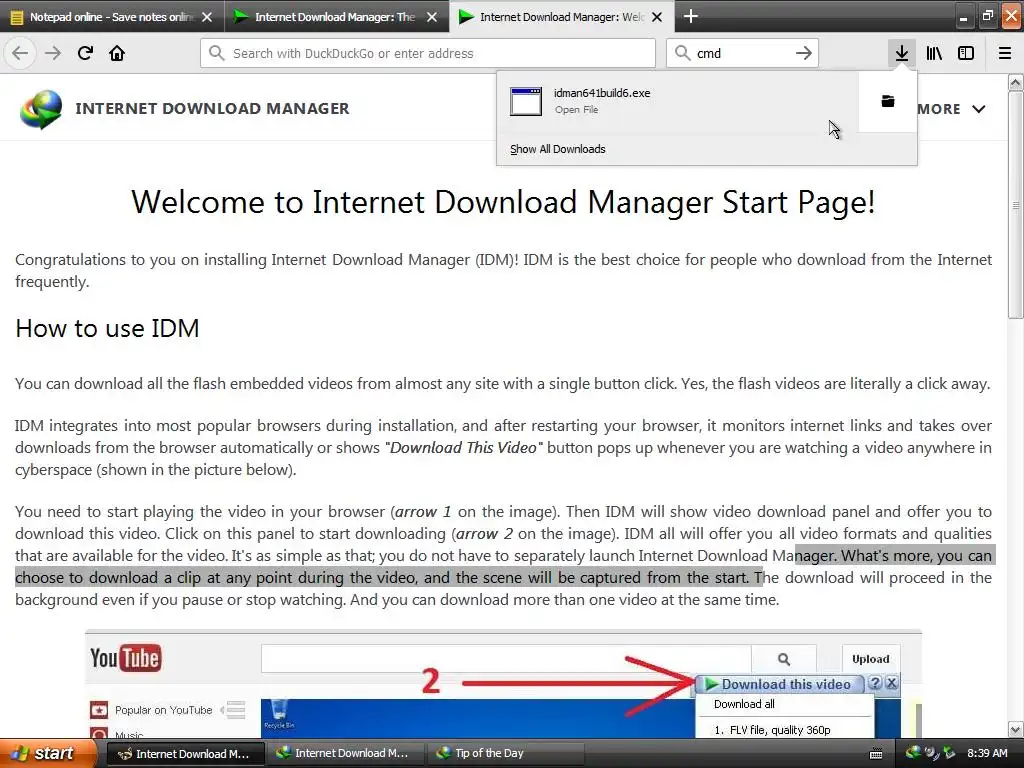Screen dimensions: 1024x768
Task: Open containing folder for idman641build6.exe
Action: click(888, 101)
